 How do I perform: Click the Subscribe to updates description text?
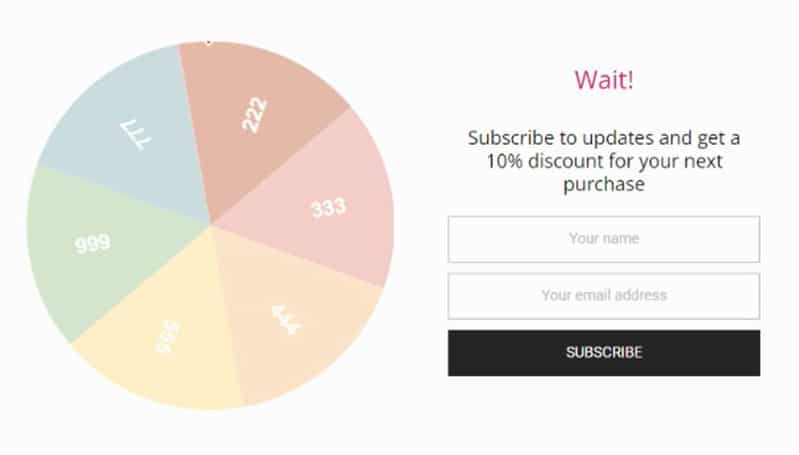click(x=603, y=137)
